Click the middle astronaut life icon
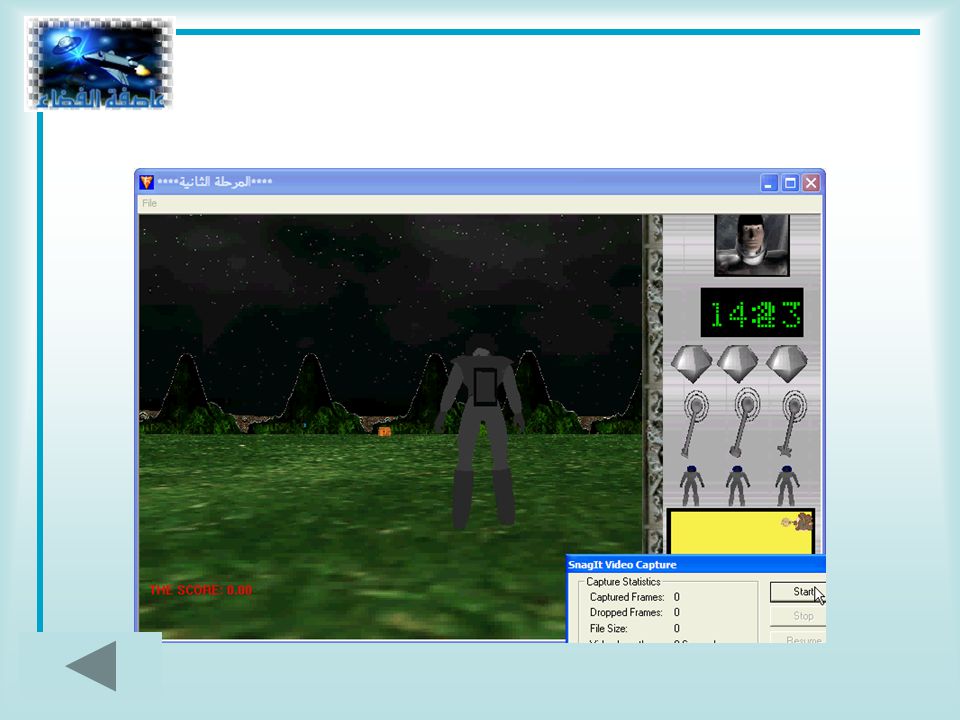The width and height of the screenshot is (960, 720). coord(738,486)
